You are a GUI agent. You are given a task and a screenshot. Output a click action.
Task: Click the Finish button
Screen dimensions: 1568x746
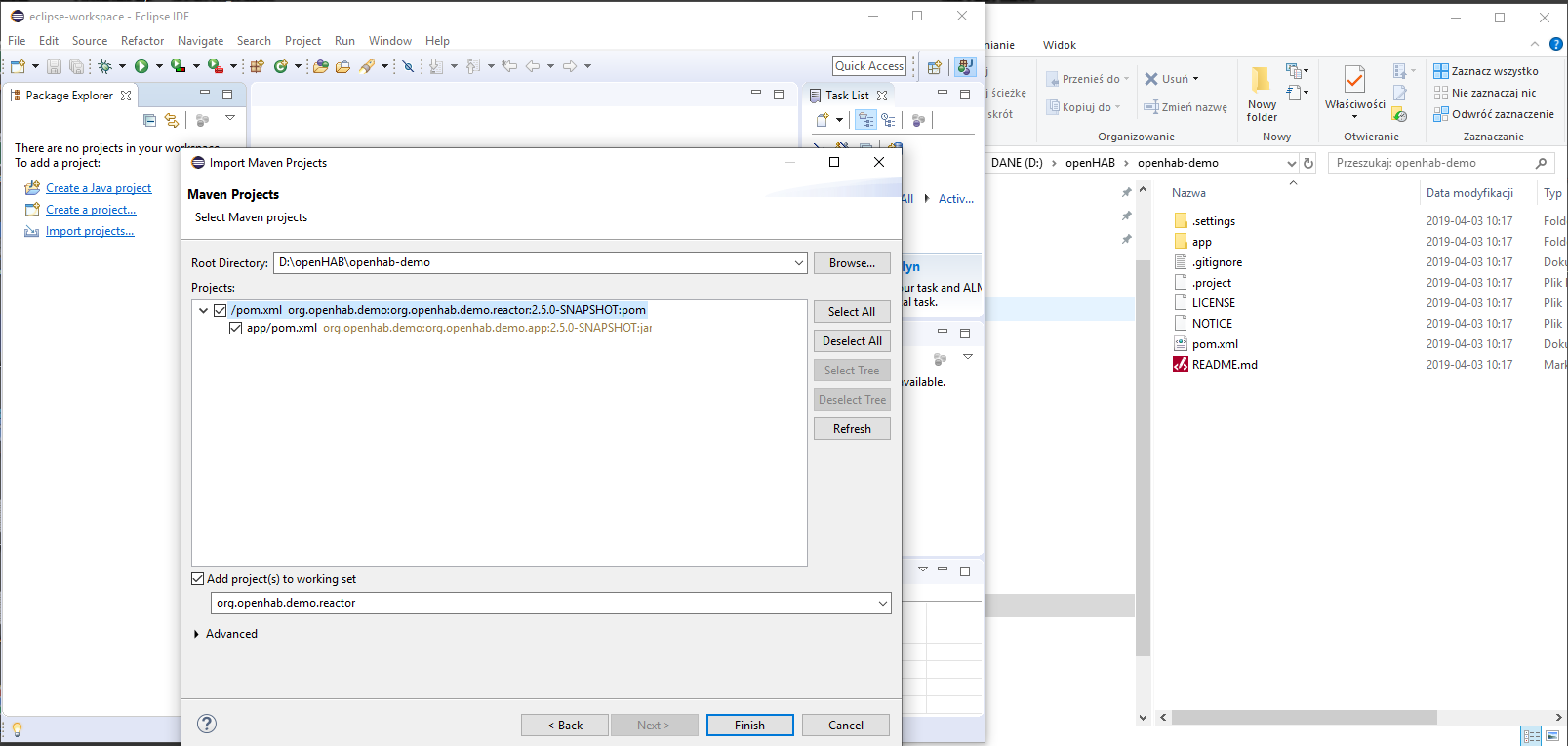point(749,726)
